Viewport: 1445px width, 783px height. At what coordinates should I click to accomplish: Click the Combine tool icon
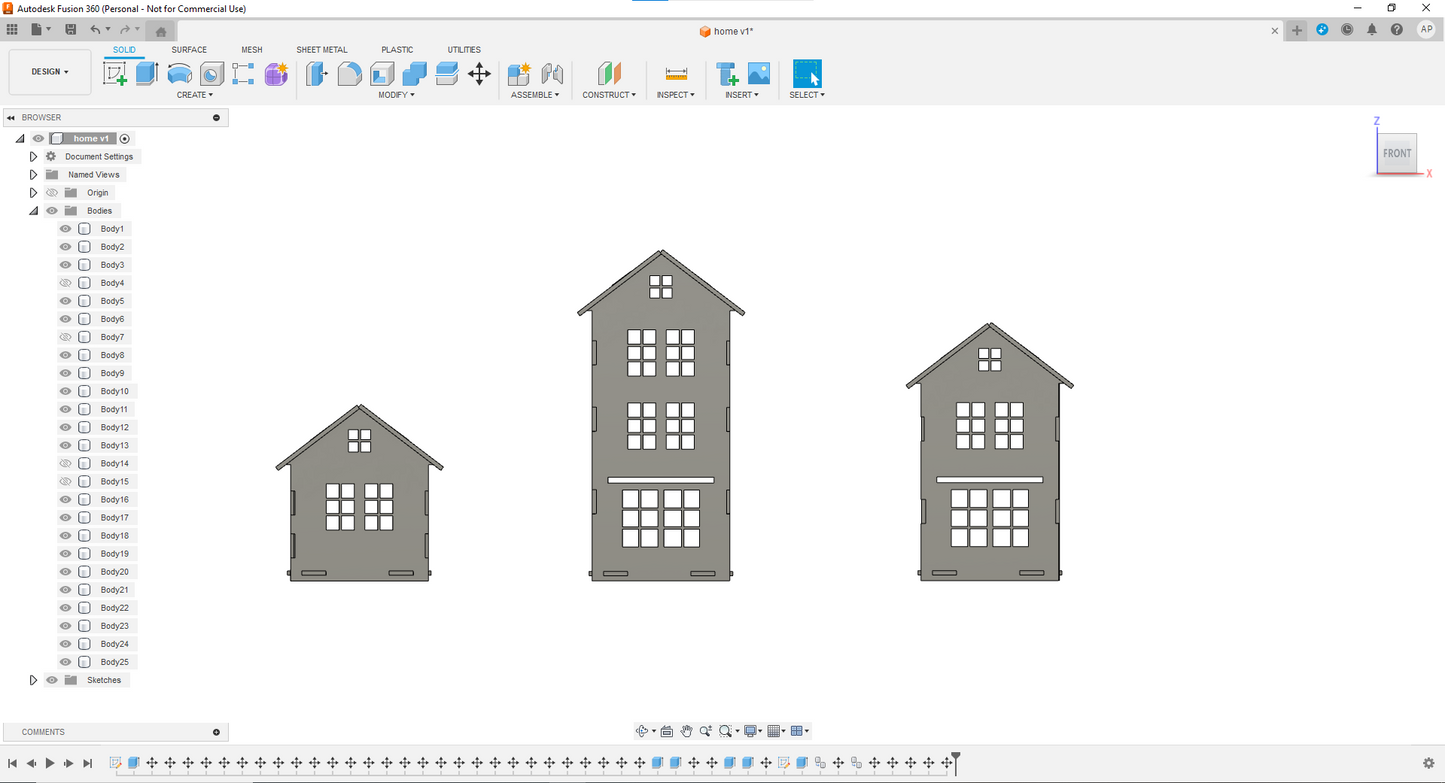click(x=414, y=73)
